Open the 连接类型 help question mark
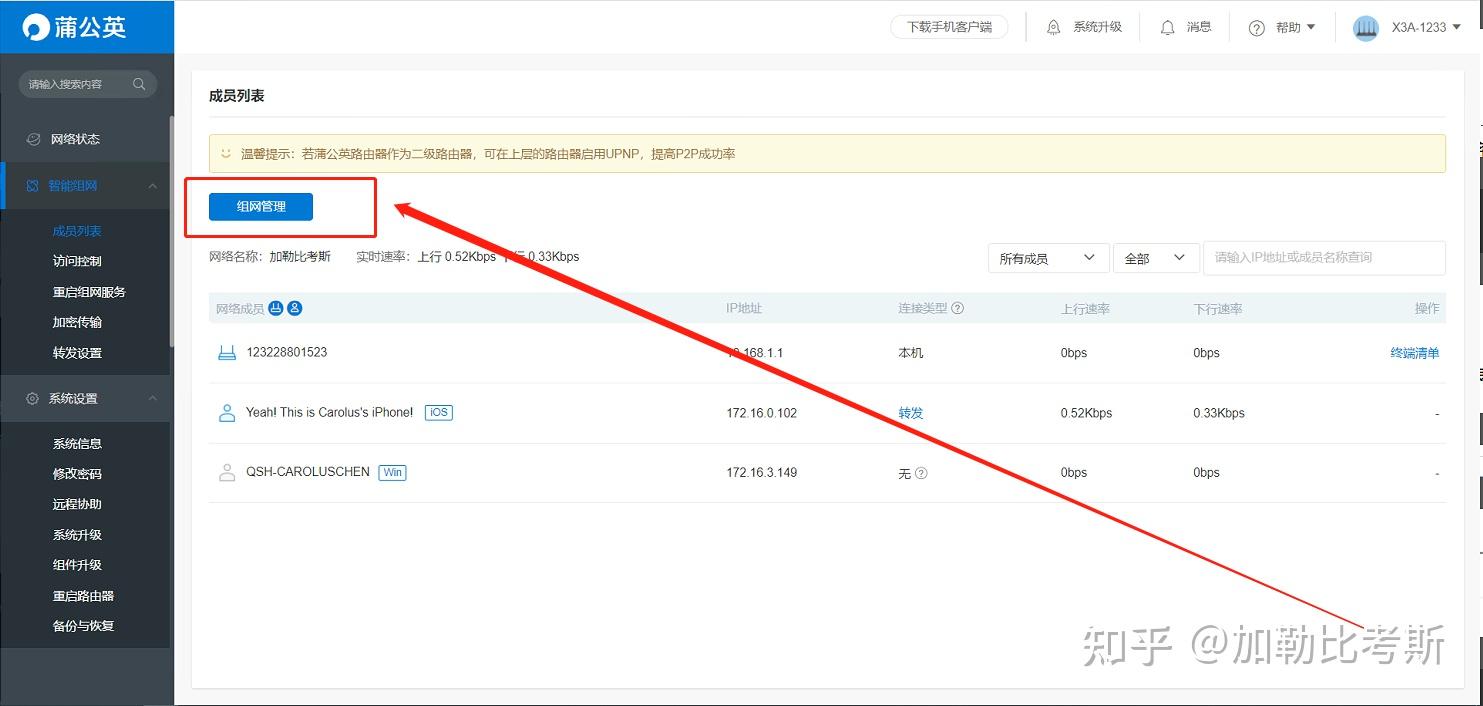Image resolution: width=1483 pixels, height=706 pixels. click(957, 308)
